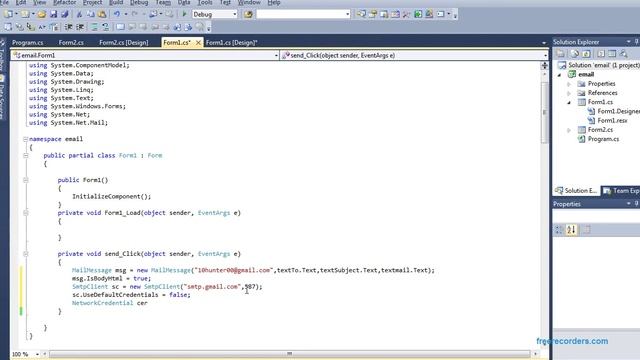Click the green Start Page toolbar icon
The height and width of the screenshot is (360, 640).
(x=418, y=14)
